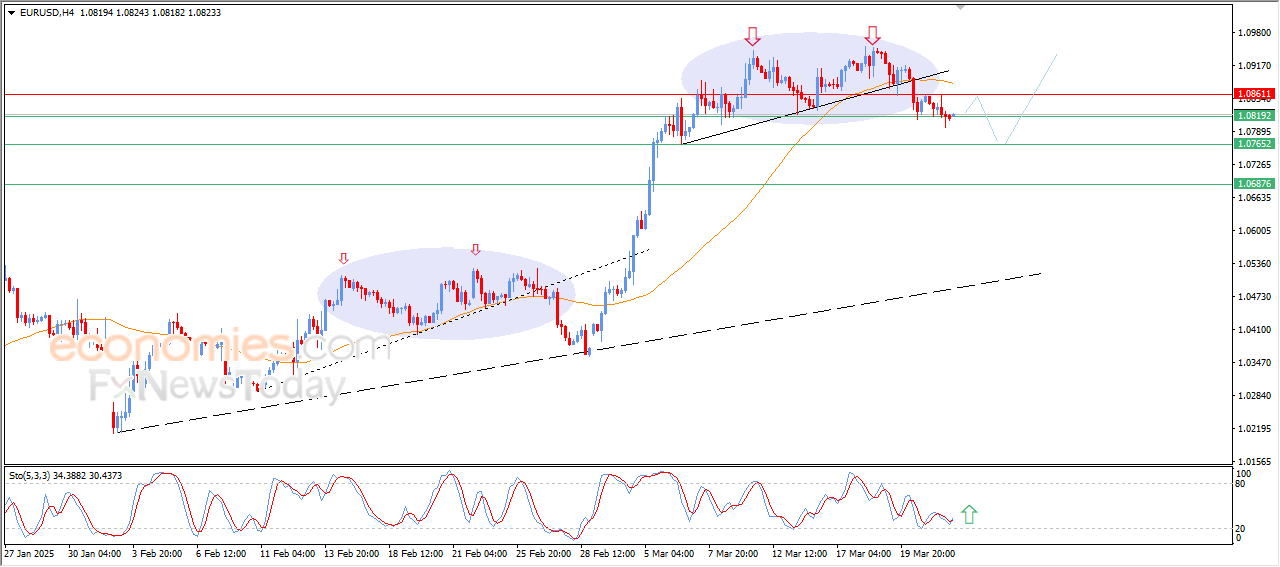Click the EURUSD,H4 chart title text
Image resolution: width=1280 pixels, height=567 pixels.
coord(46,12)
